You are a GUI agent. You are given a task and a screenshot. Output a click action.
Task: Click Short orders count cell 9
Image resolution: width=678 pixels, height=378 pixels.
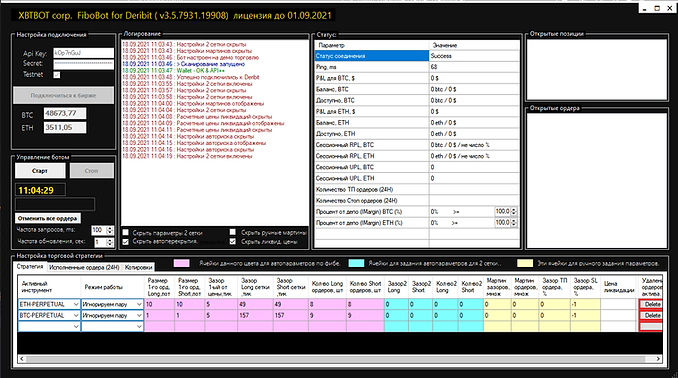coord(365,316)
